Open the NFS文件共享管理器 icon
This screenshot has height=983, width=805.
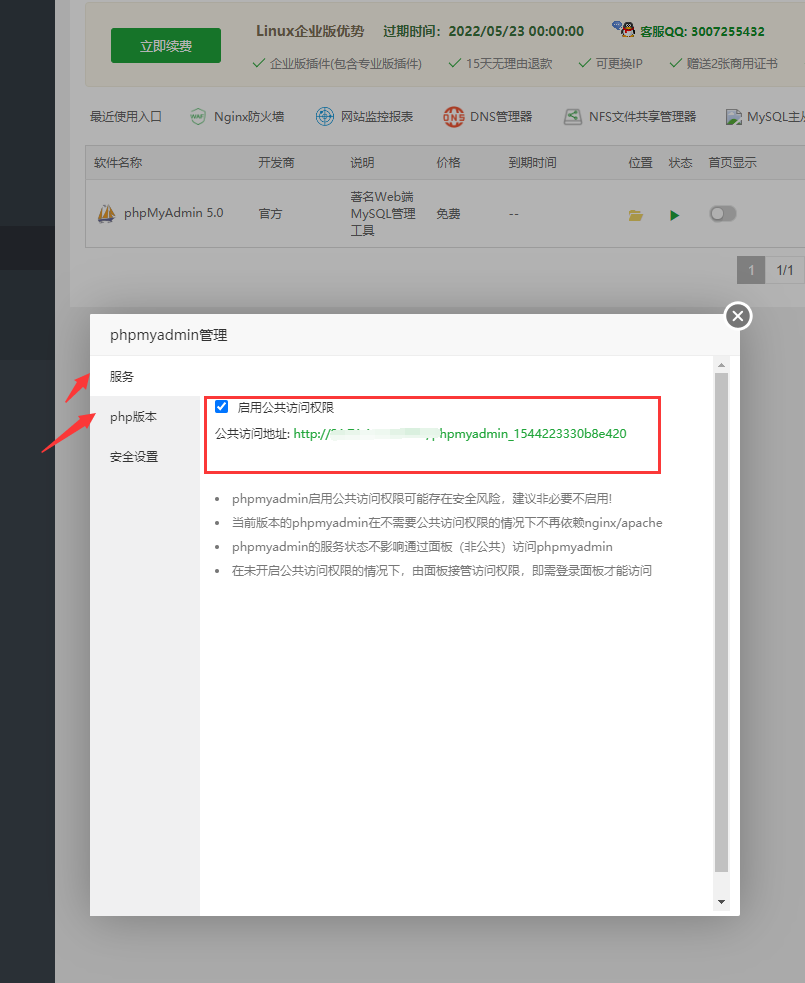tap(572, 117)
